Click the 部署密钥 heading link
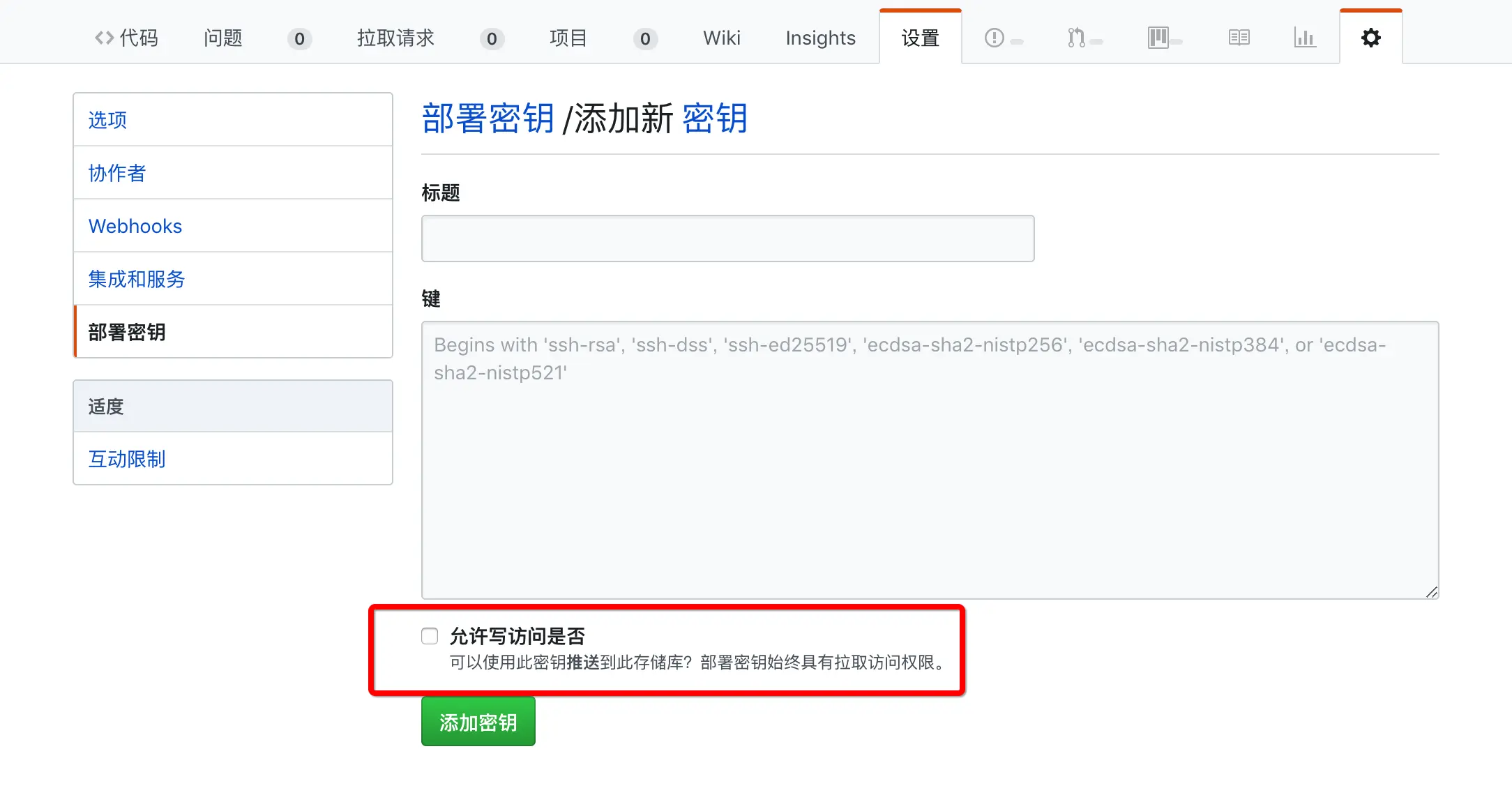 point(487,119)
